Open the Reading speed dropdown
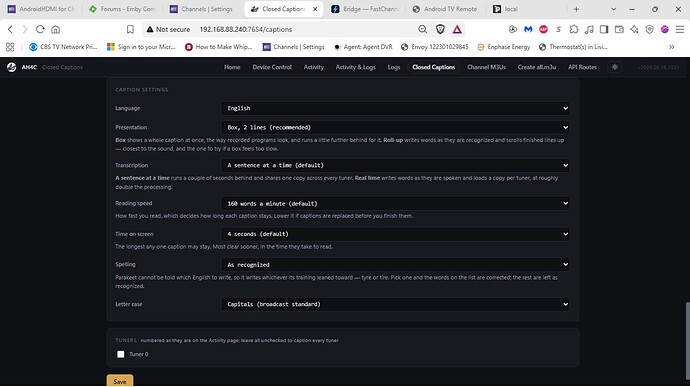This screenshot has width=690, height=387. tap(395, 203)
